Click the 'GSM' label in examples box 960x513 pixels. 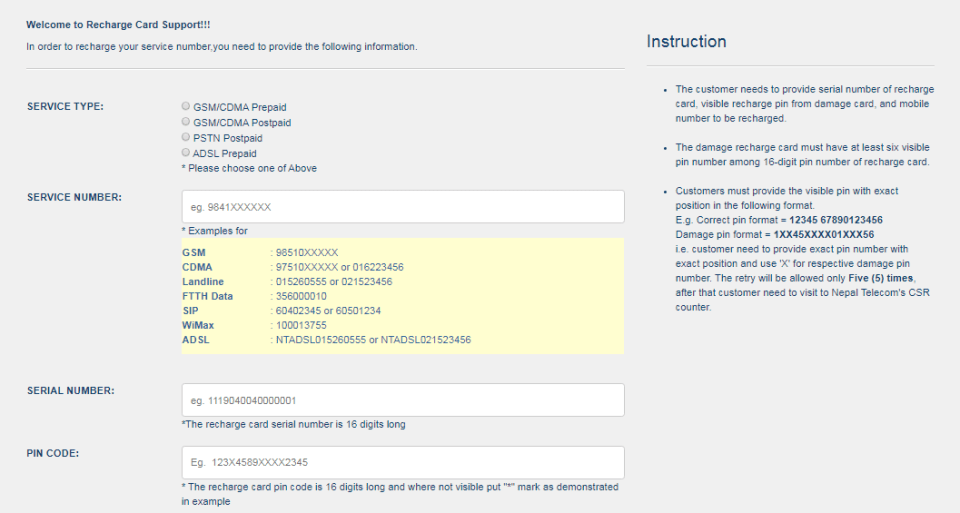pos(193,253)
